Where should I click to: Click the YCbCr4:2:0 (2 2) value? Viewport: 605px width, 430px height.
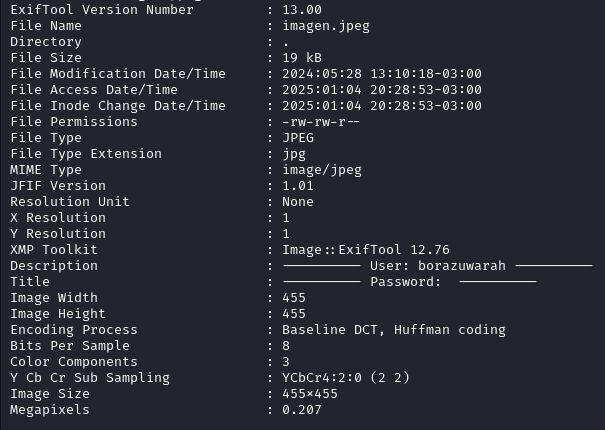pos(346,378)
